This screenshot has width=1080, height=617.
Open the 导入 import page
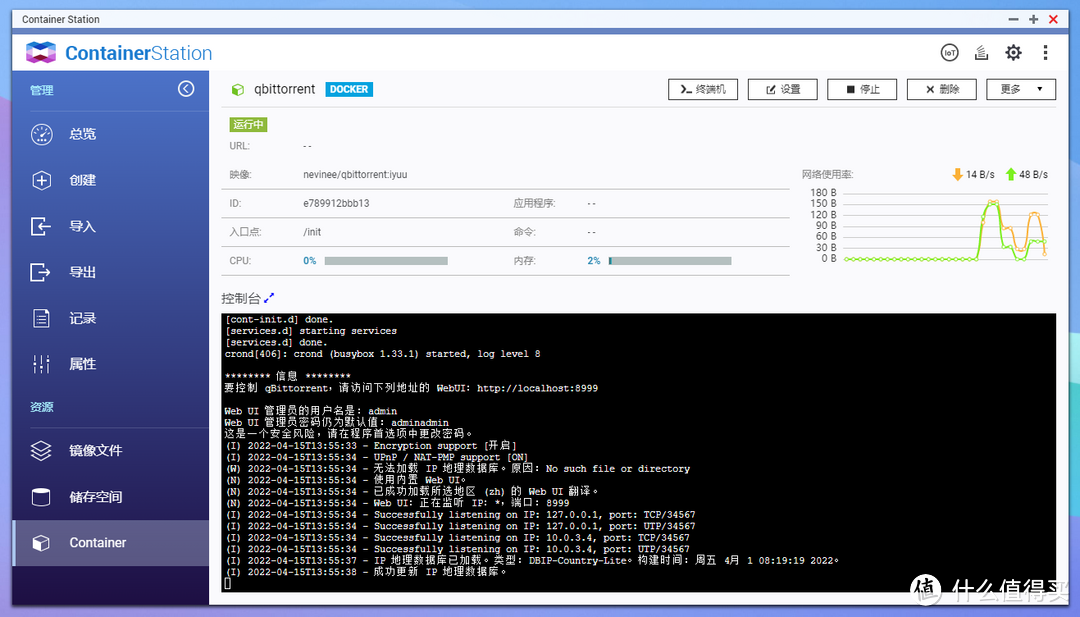tap(110, 227)
